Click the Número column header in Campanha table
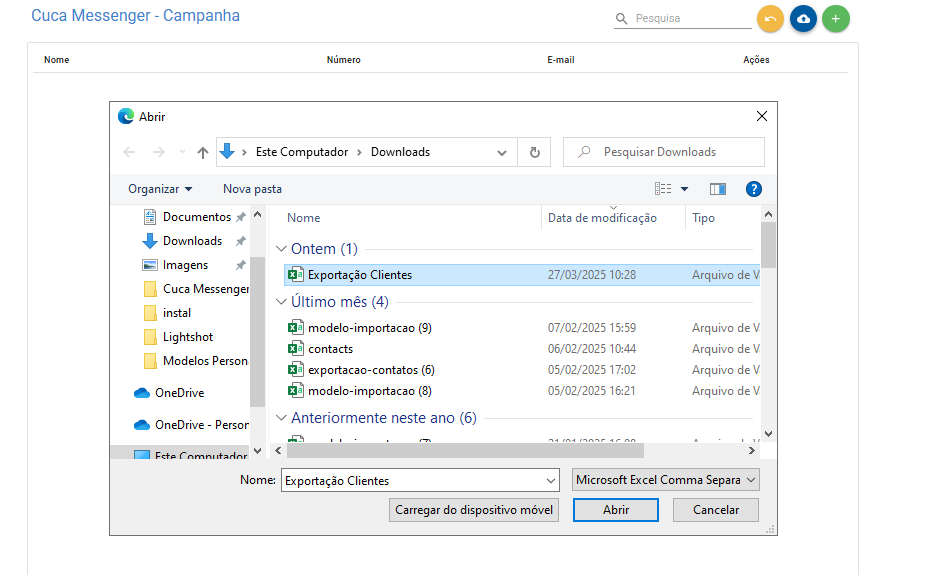 point(344,60)
